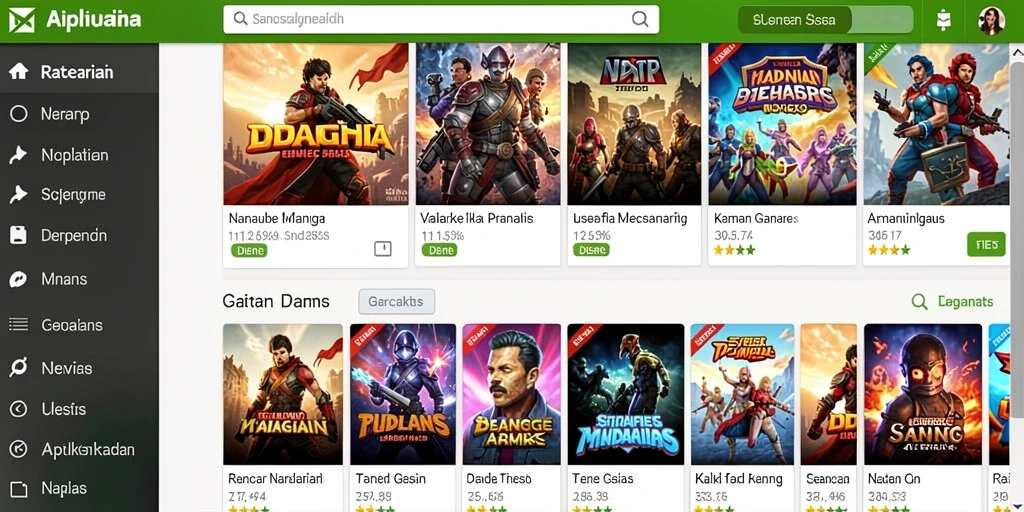Click the Leganats search link
Viewport: 1024px width, 512px height.
click(952, 302)
